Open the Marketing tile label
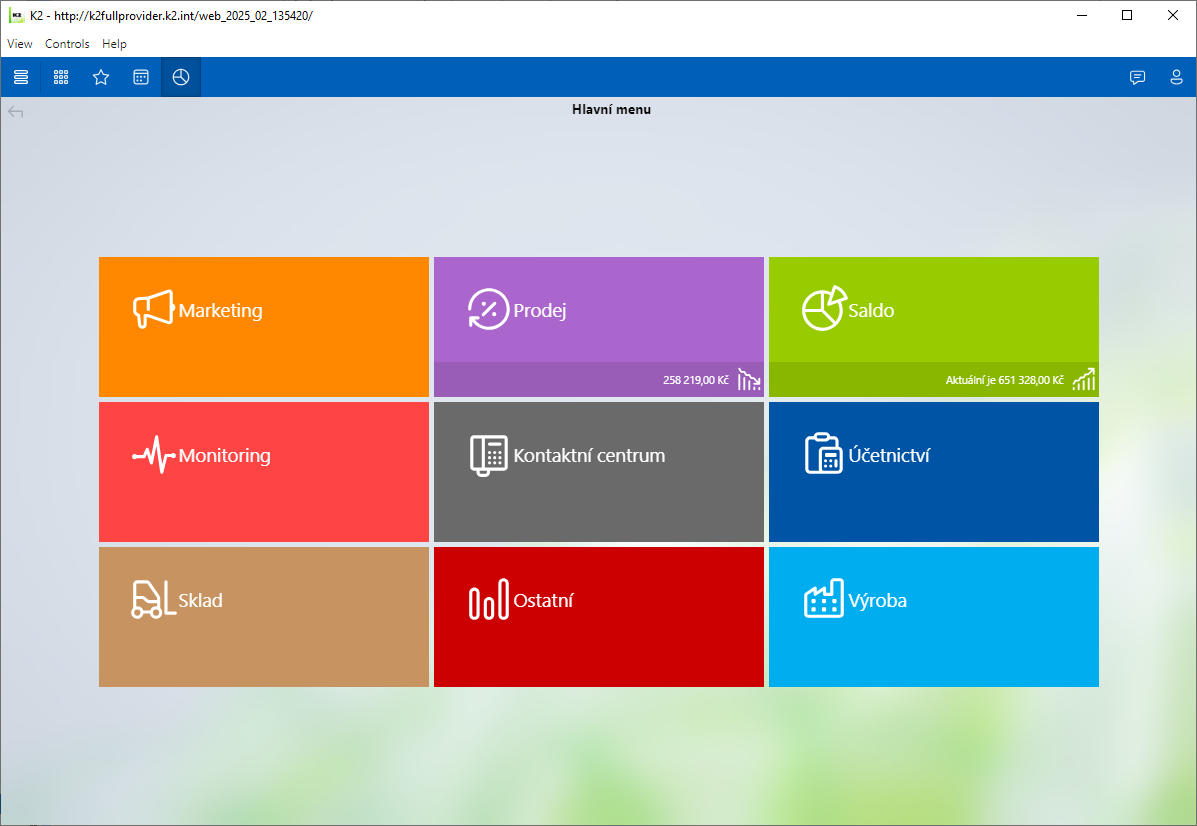 pos(221,311)
